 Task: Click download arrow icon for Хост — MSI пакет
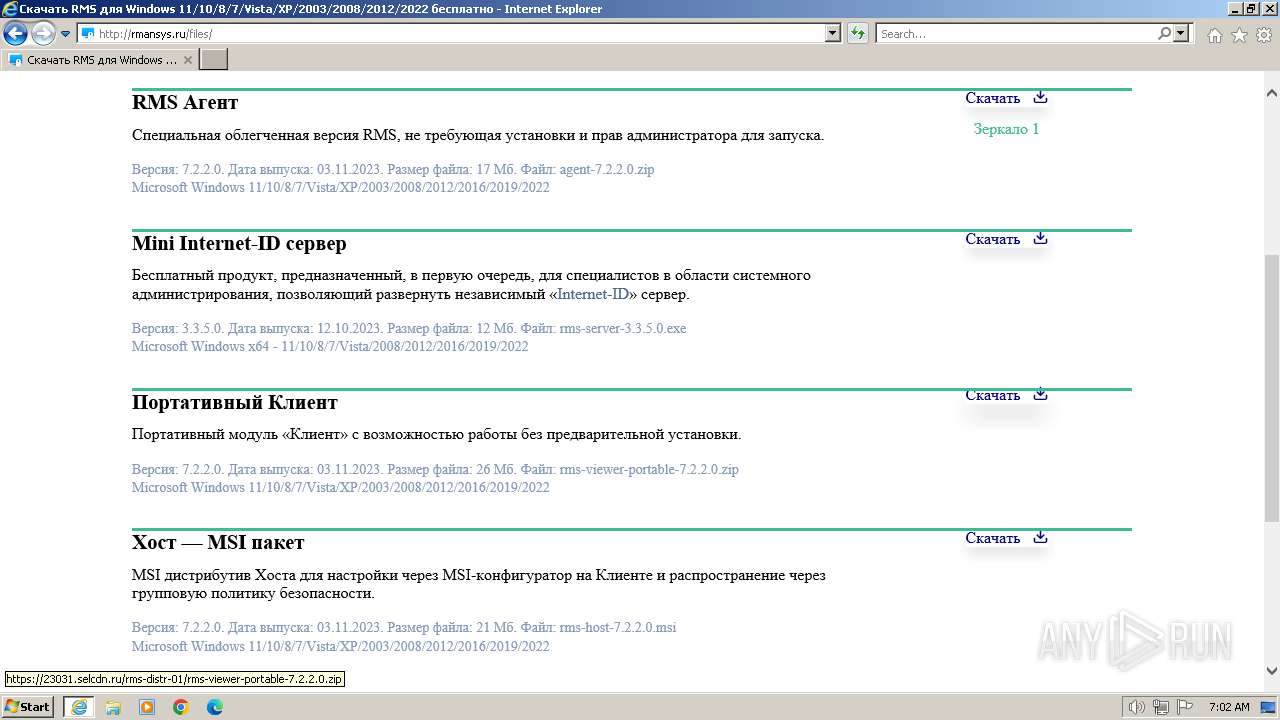point(1040,537)
